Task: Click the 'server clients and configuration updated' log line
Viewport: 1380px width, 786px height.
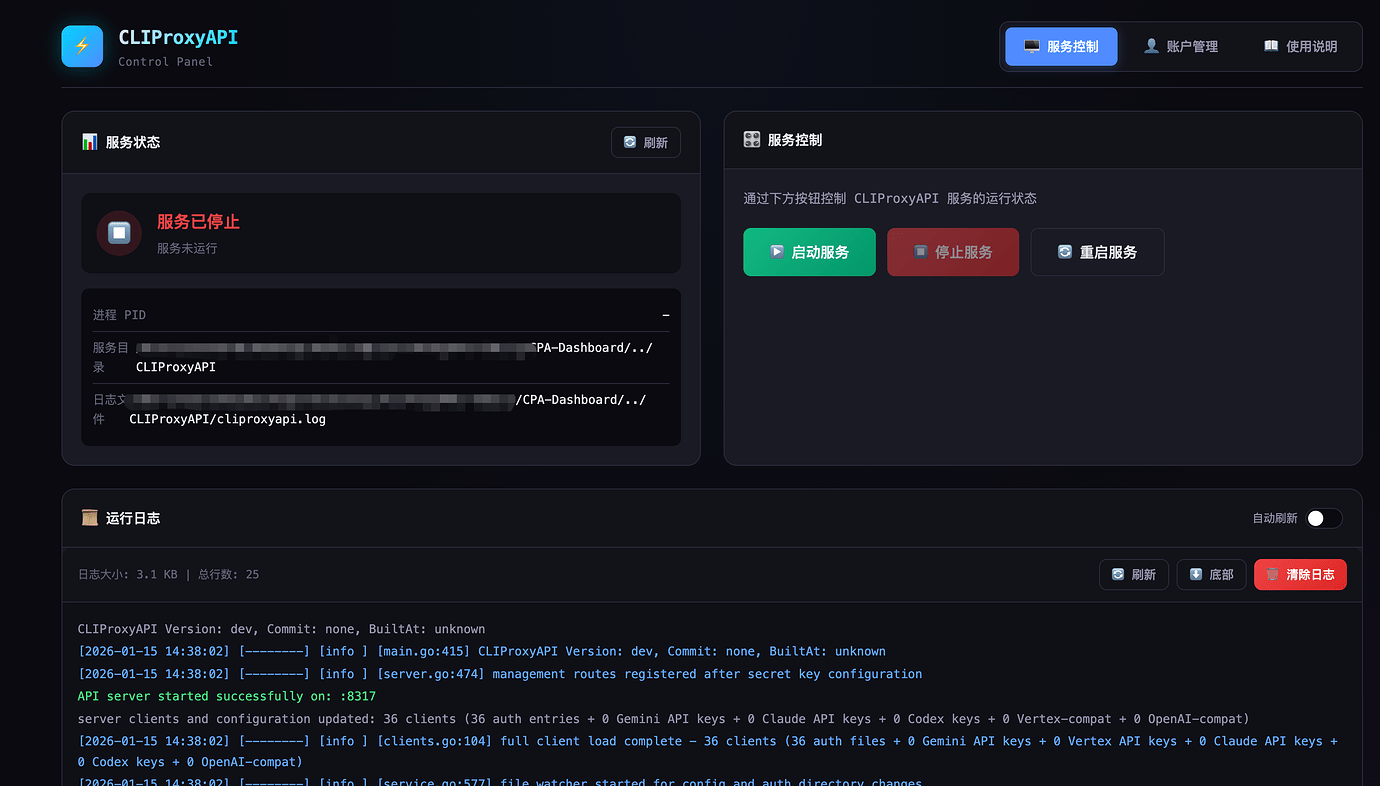Action: (664, 719)
